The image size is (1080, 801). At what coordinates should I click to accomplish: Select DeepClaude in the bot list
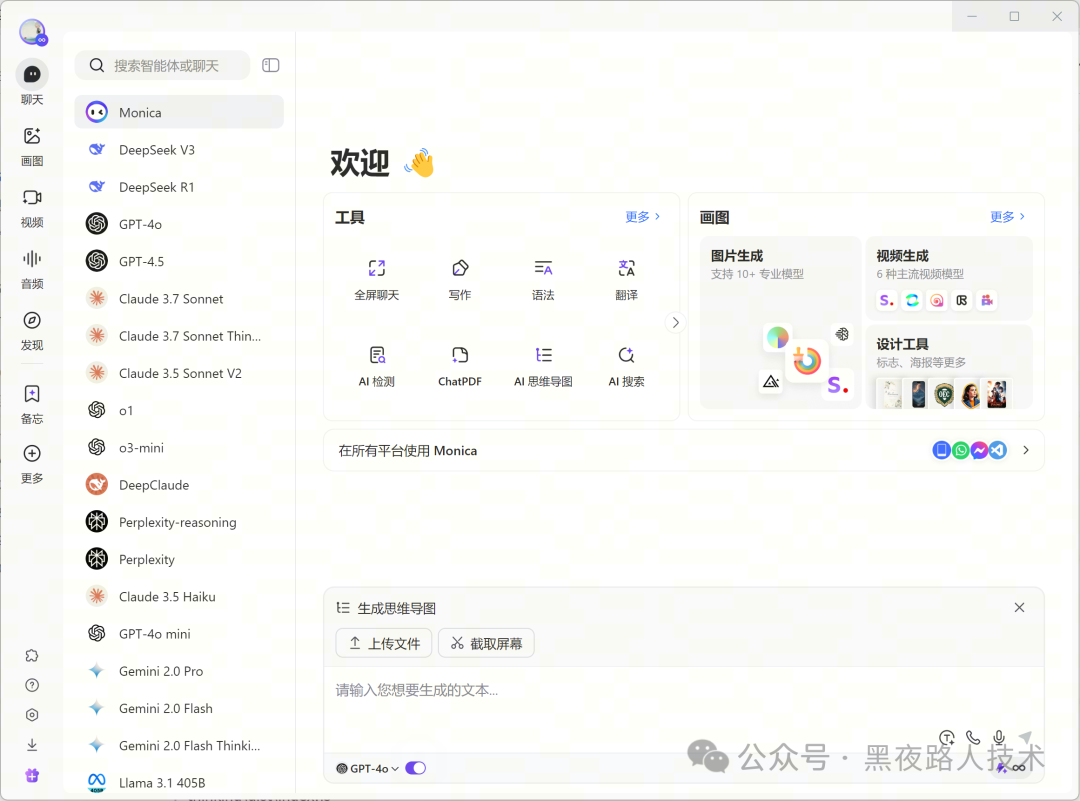[179, 484]
